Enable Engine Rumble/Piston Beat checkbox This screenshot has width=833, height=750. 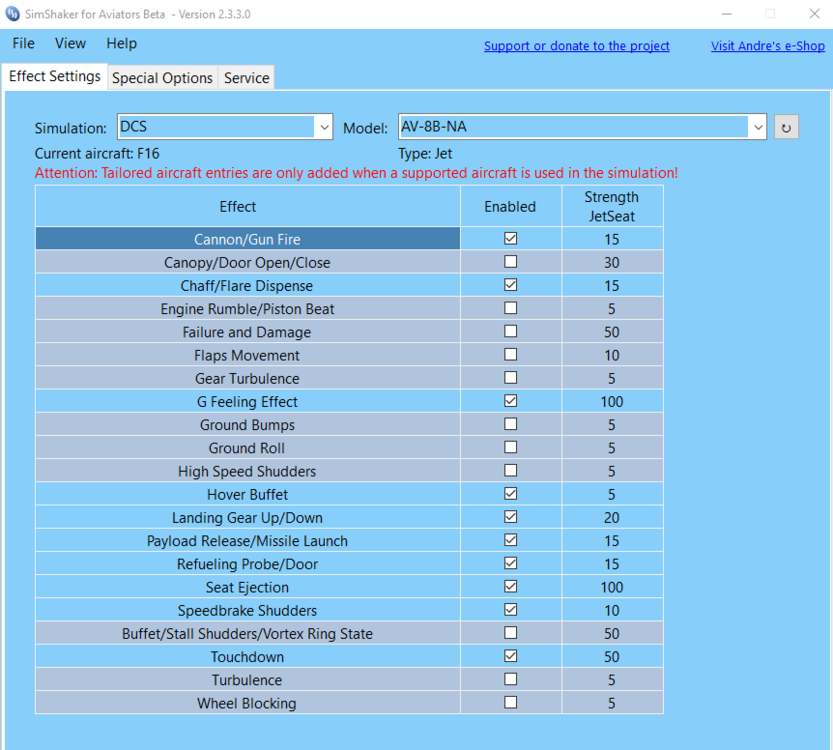[x=511, y=308]
